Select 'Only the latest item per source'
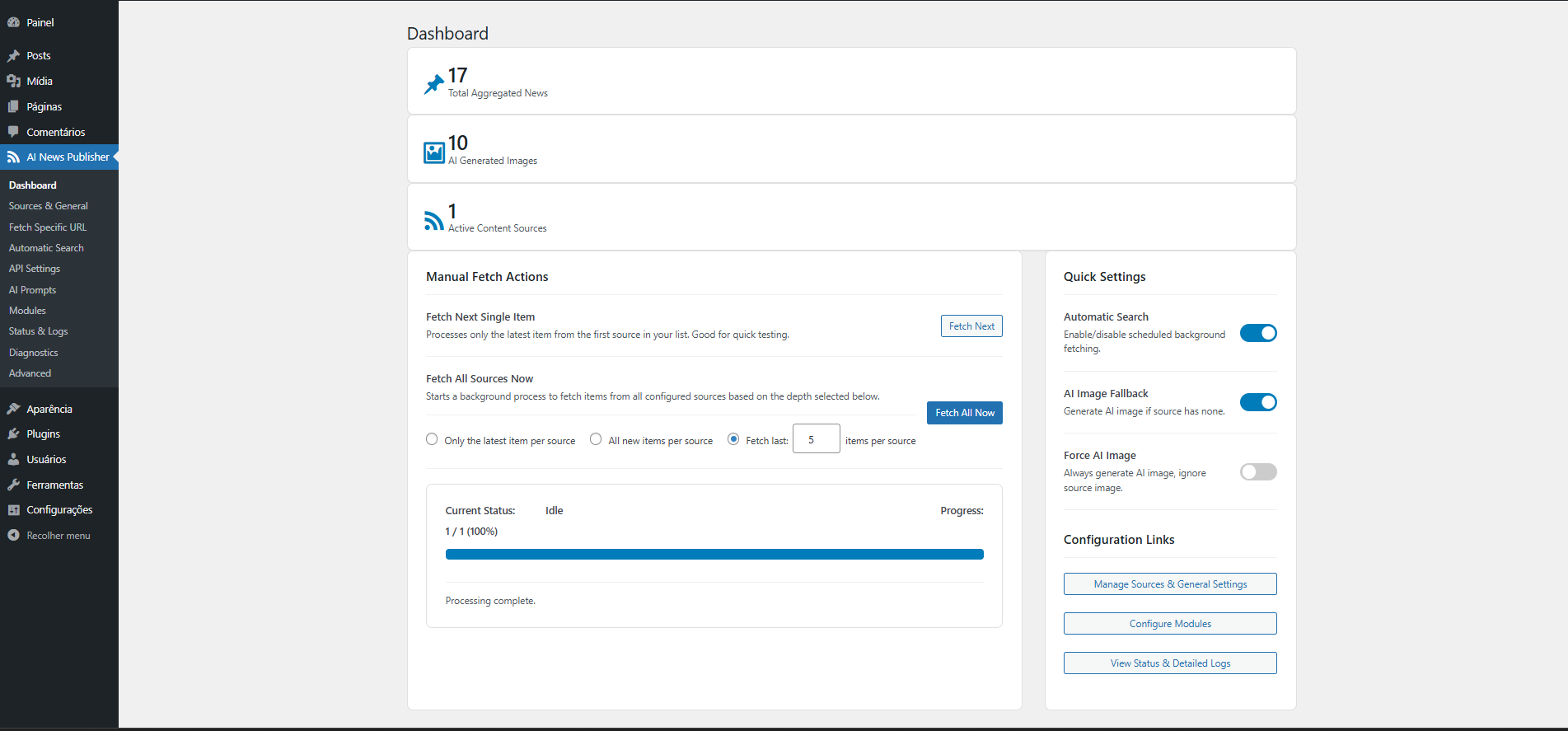This screenshot has height=731, width=1568. pyautogui.click(x=432, y=439)
